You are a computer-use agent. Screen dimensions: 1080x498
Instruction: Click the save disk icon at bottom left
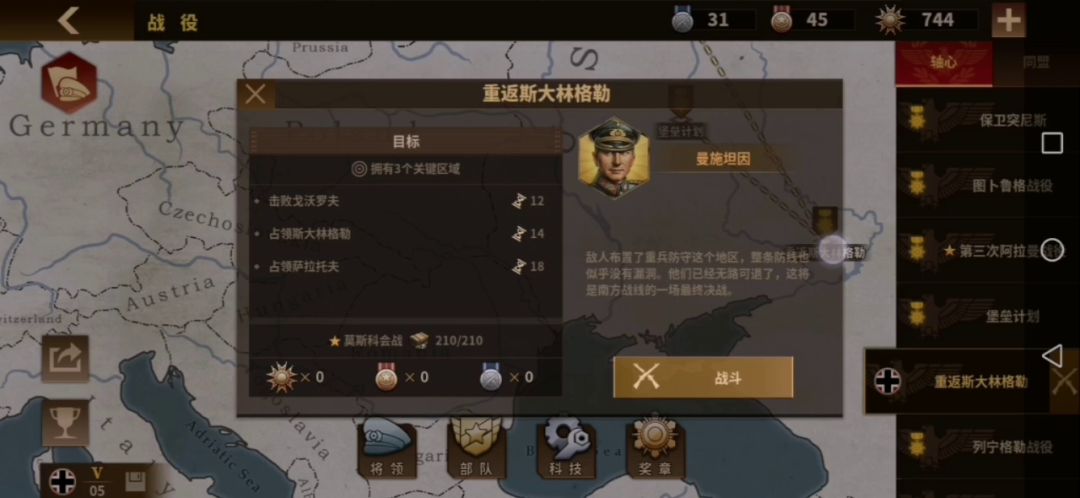point(135,481)
